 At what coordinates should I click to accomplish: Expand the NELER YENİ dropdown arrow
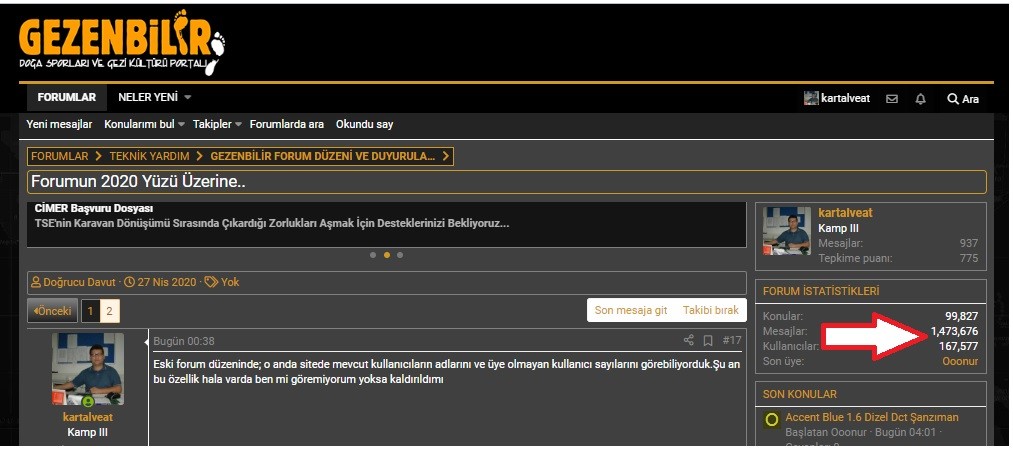pyautogui.click(x=187, y=98)
